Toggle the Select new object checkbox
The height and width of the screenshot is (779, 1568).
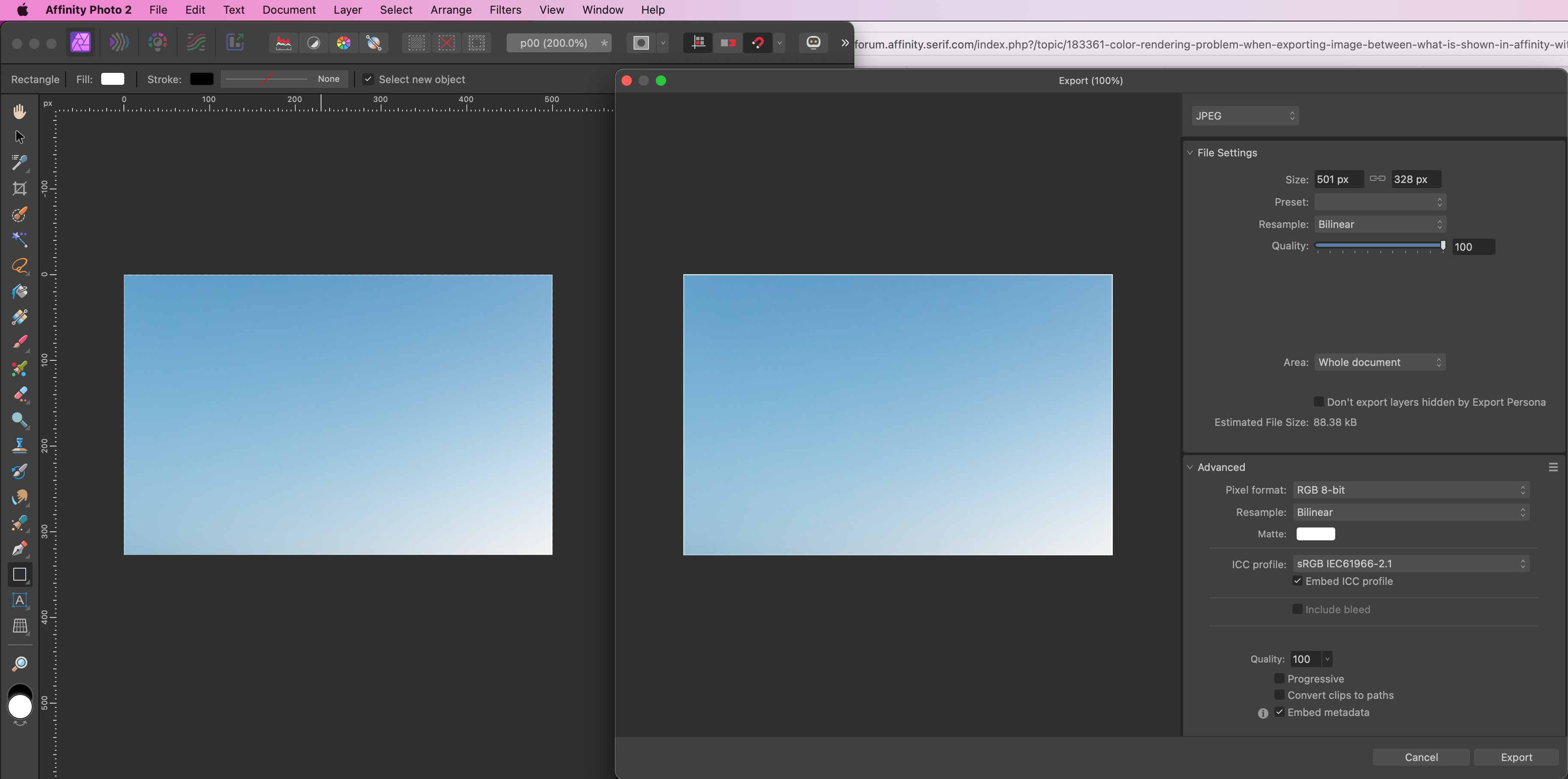tap(368, 79)
